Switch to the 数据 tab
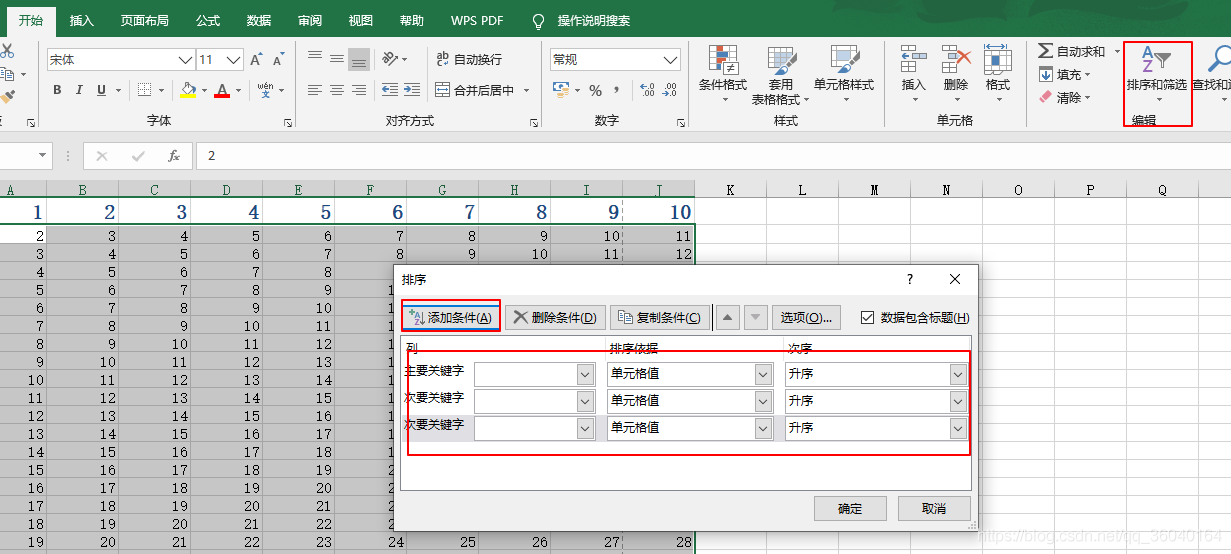Image resolution: width=1231 pixels, height=554 pixels. (x=259, y=20)
